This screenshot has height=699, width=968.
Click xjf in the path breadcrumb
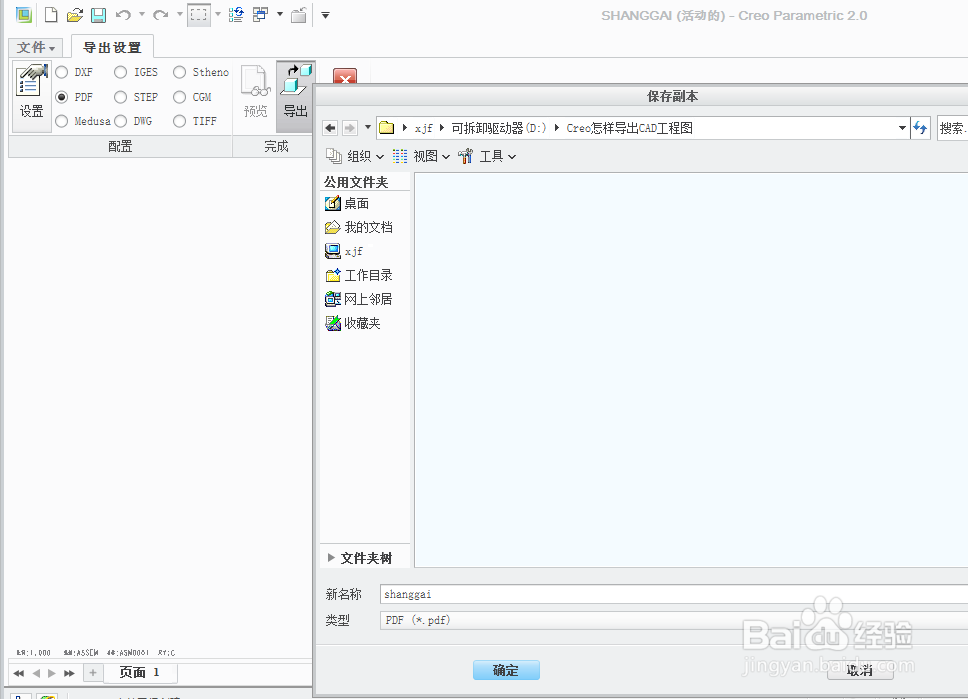click(x=424, y=128)
